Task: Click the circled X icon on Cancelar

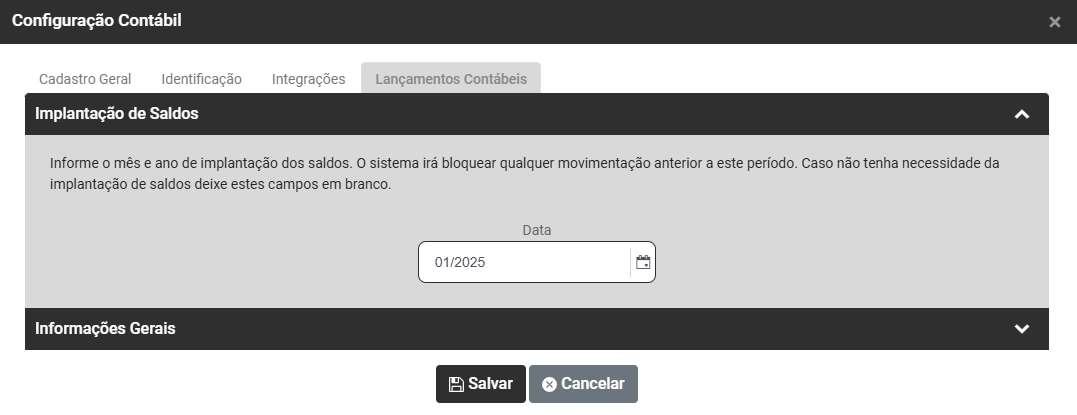Action: coord(548,384)
